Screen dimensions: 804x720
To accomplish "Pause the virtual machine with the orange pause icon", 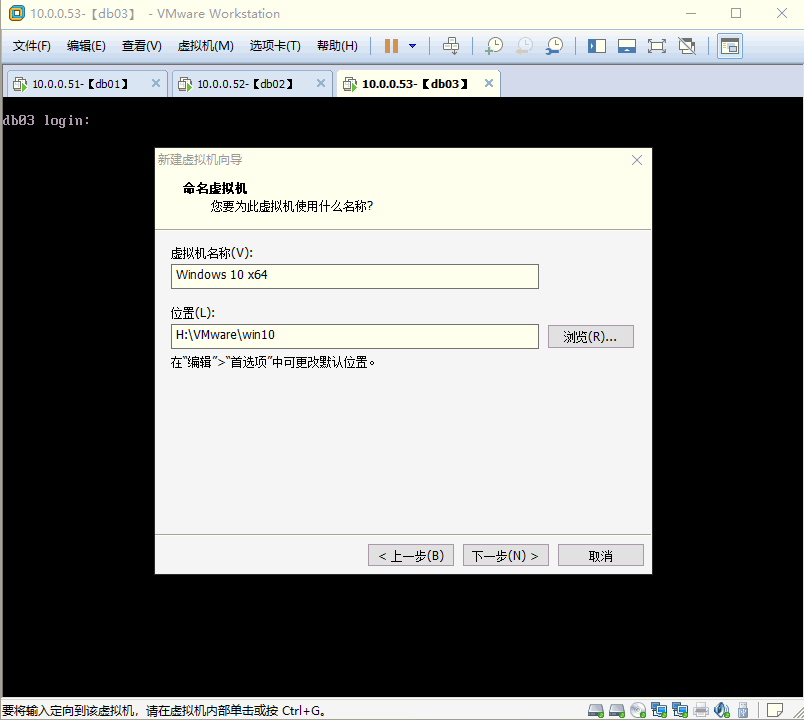I will click(391, 46).
